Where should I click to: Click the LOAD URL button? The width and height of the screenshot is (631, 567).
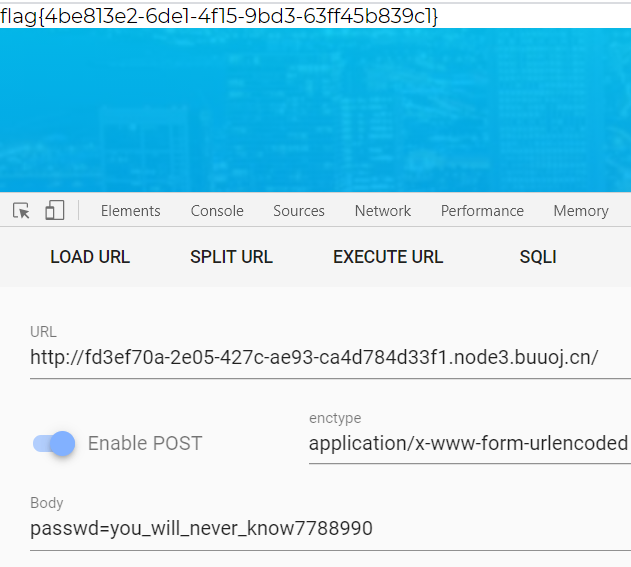point(90,257)
